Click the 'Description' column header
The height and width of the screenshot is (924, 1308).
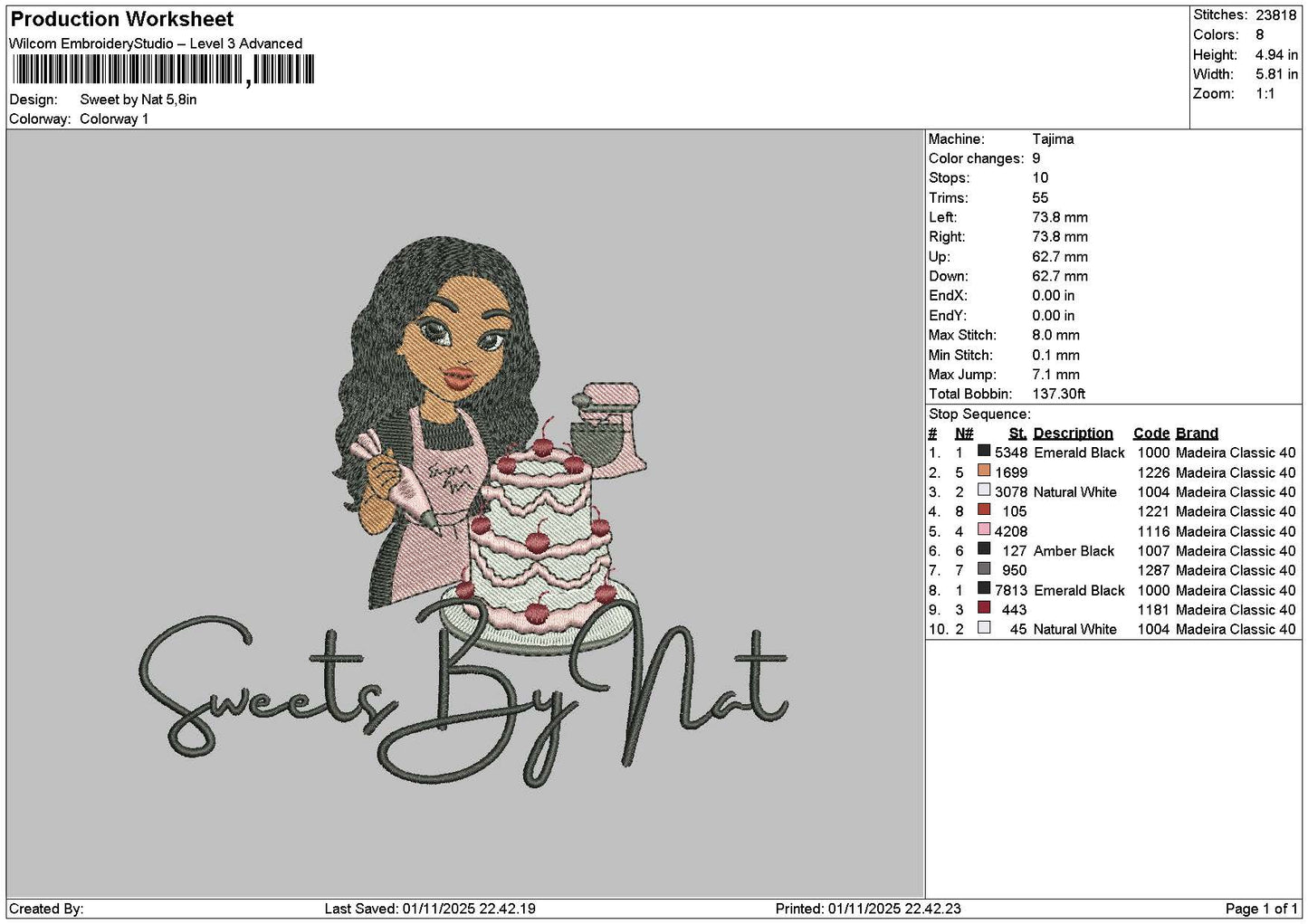point(1073,433)
